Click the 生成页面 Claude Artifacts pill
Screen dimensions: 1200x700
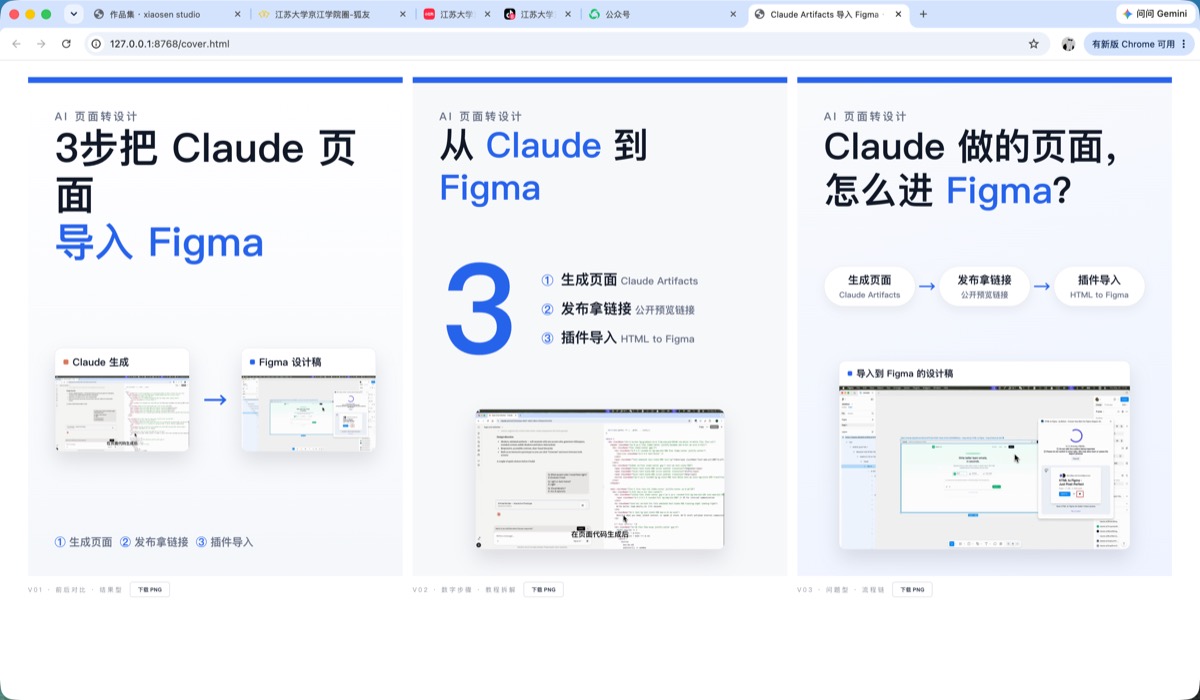(x=869, y=286)
